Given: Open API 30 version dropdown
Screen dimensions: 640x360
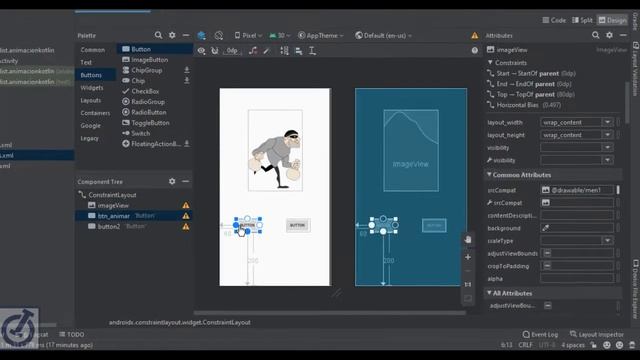Looking at the screenshot, I should coord(280,36).
